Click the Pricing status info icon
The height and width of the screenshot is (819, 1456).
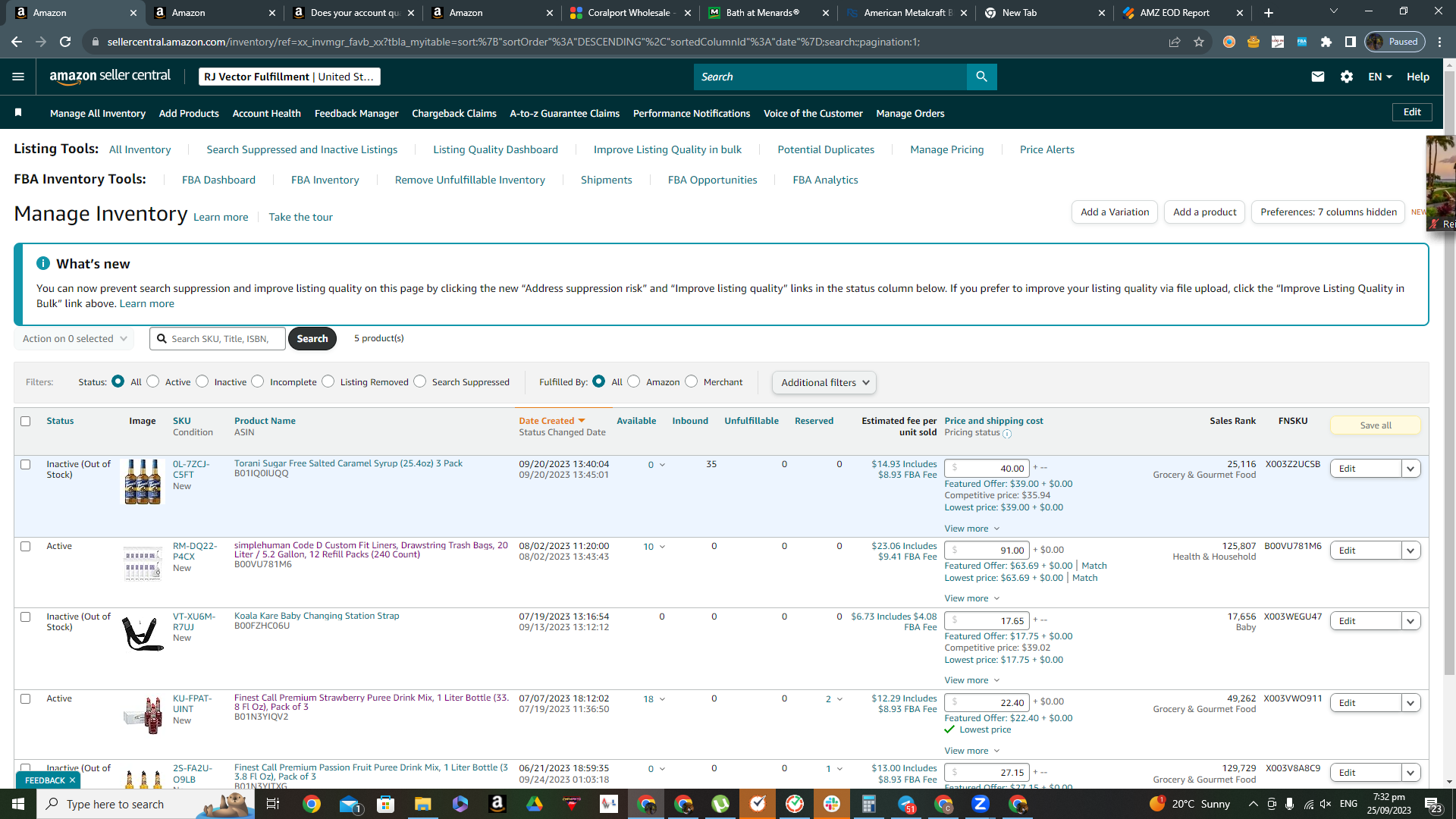1007,434
